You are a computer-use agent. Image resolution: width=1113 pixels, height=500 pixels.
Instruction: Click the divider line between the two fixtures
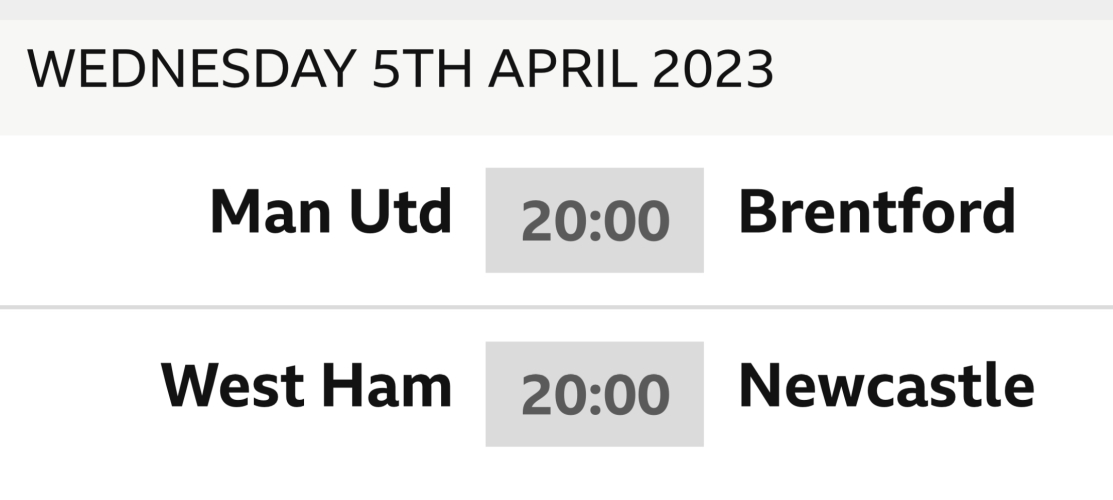point(556,307)
